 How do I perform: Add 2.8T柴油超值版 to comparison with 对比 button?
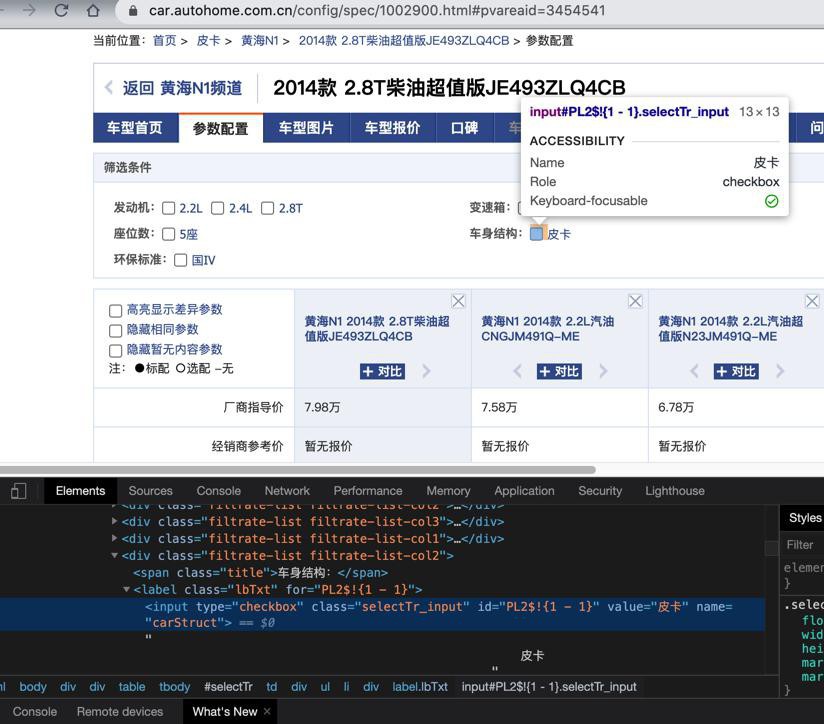[383, 371]
